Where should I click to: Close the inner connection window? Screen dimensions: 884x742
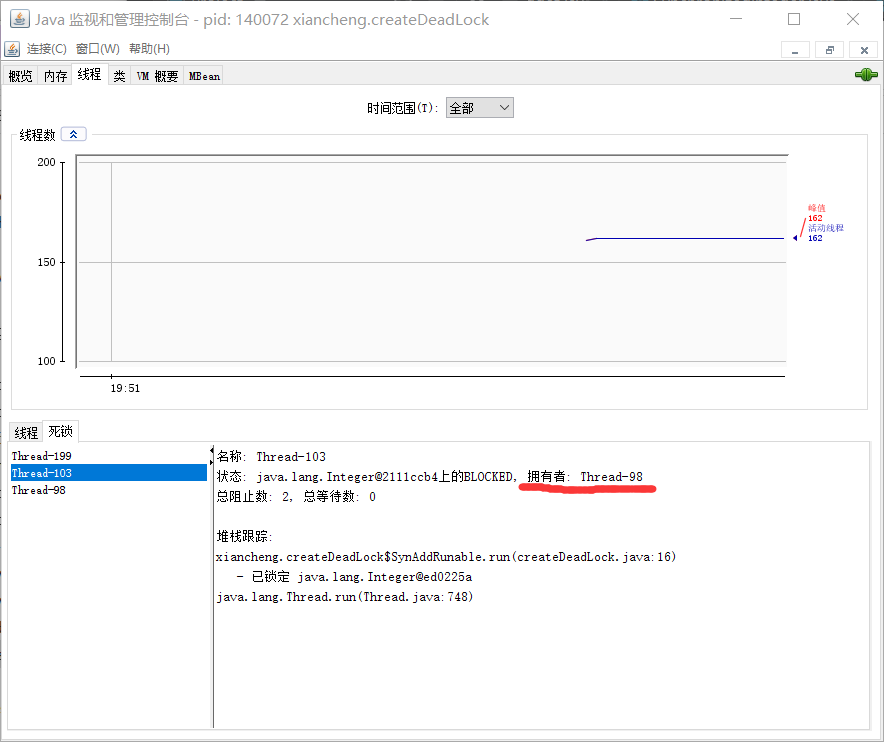(864, 50)
